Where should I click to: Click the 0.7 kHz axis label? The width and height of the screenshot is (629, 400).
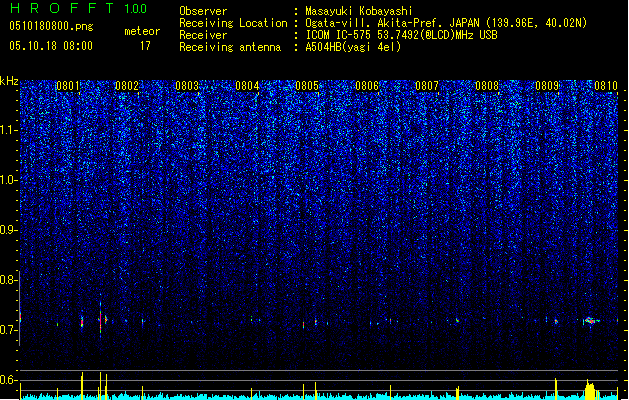point(9,330)
